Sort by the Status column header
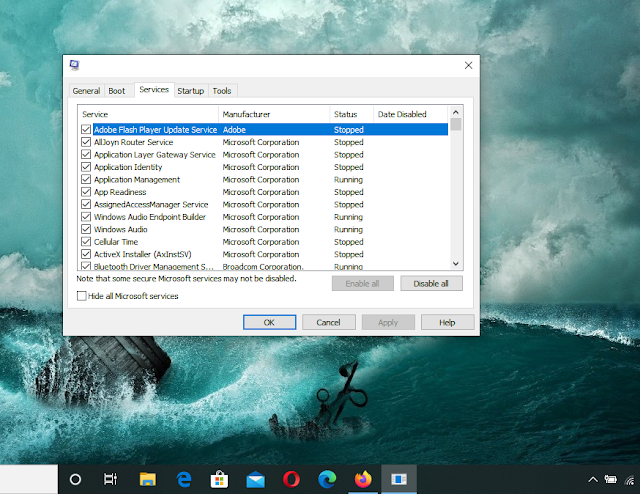Viewport: 640px width, 494px height. pos(351,114)
